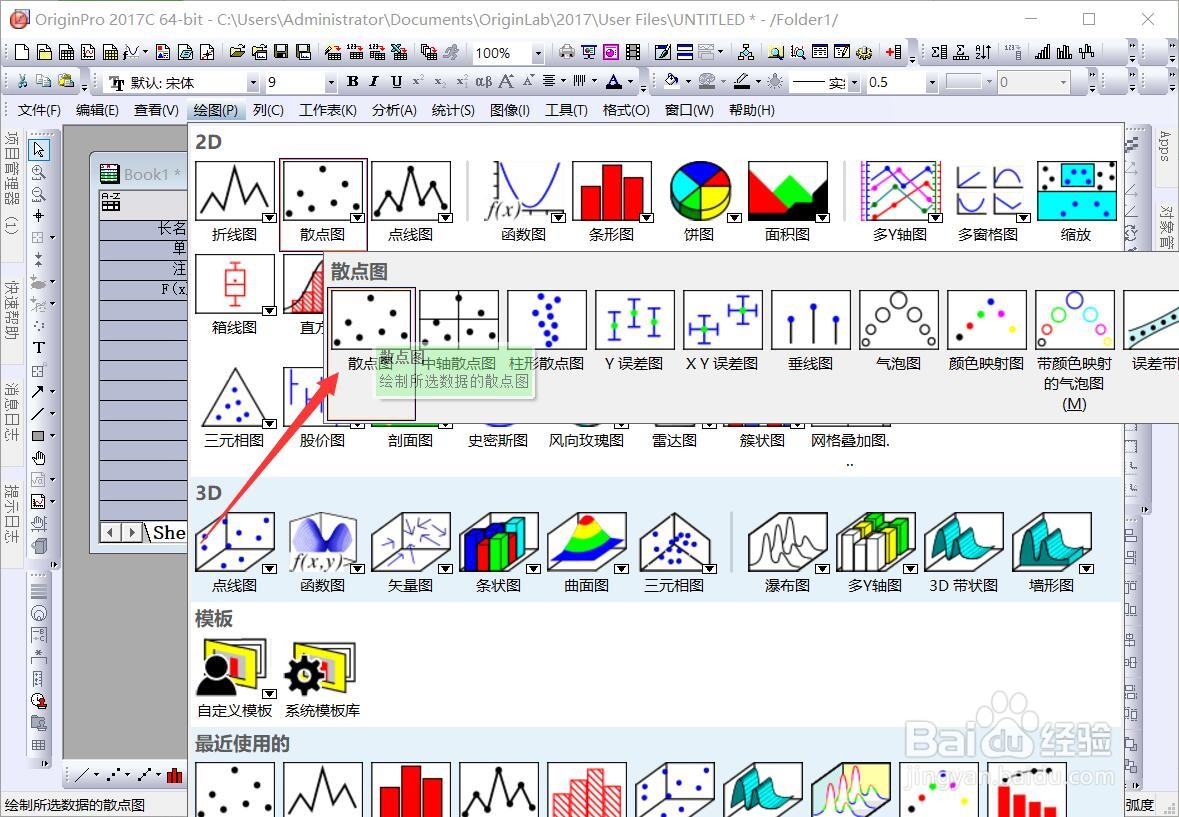Expand the 折线图 dropdown arrow

tap(268, 217)
